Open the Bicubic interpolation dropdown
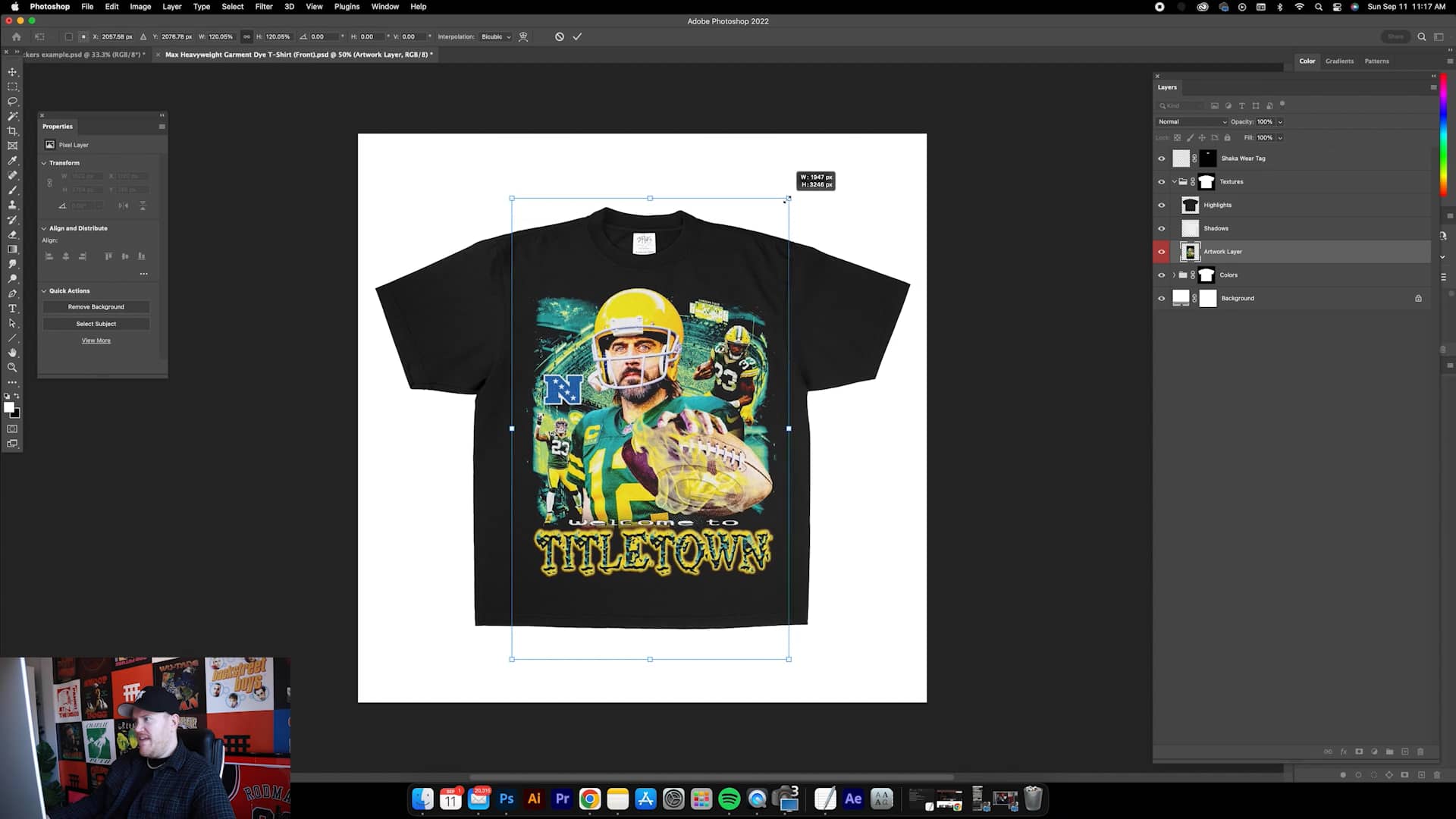Image resolution: width=1456 pixels, height=819 pixels. 496,36
